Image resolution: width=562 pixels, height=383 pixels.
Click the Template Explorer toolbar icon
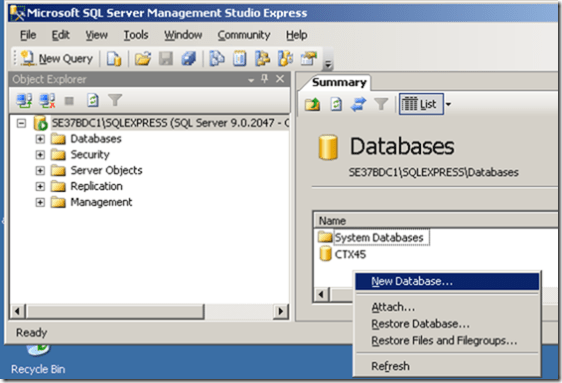(x=285, y=58)
